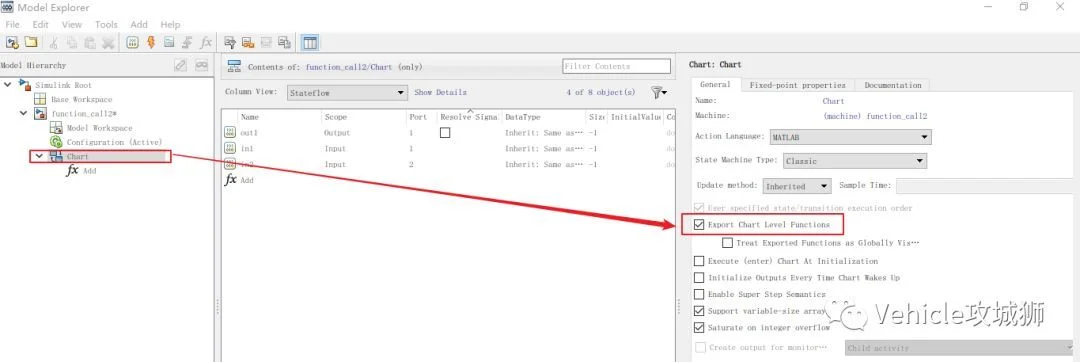
Task: Collapse the function_call2 tree node
Action: click(x=23, y=113)
